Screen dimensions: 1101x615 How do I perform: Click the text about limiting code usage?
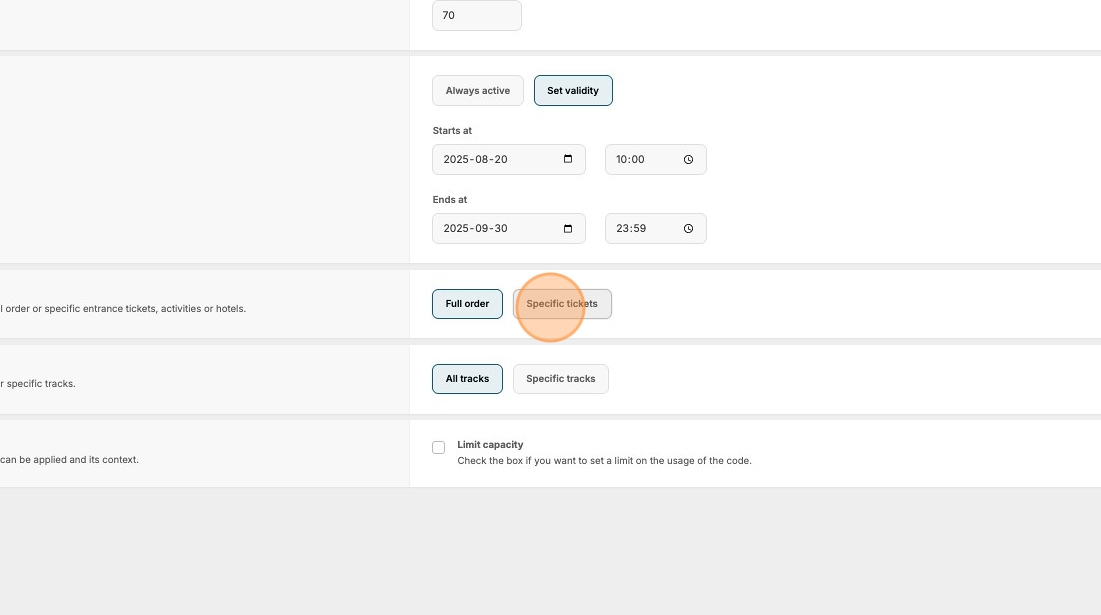pos(605,461)
